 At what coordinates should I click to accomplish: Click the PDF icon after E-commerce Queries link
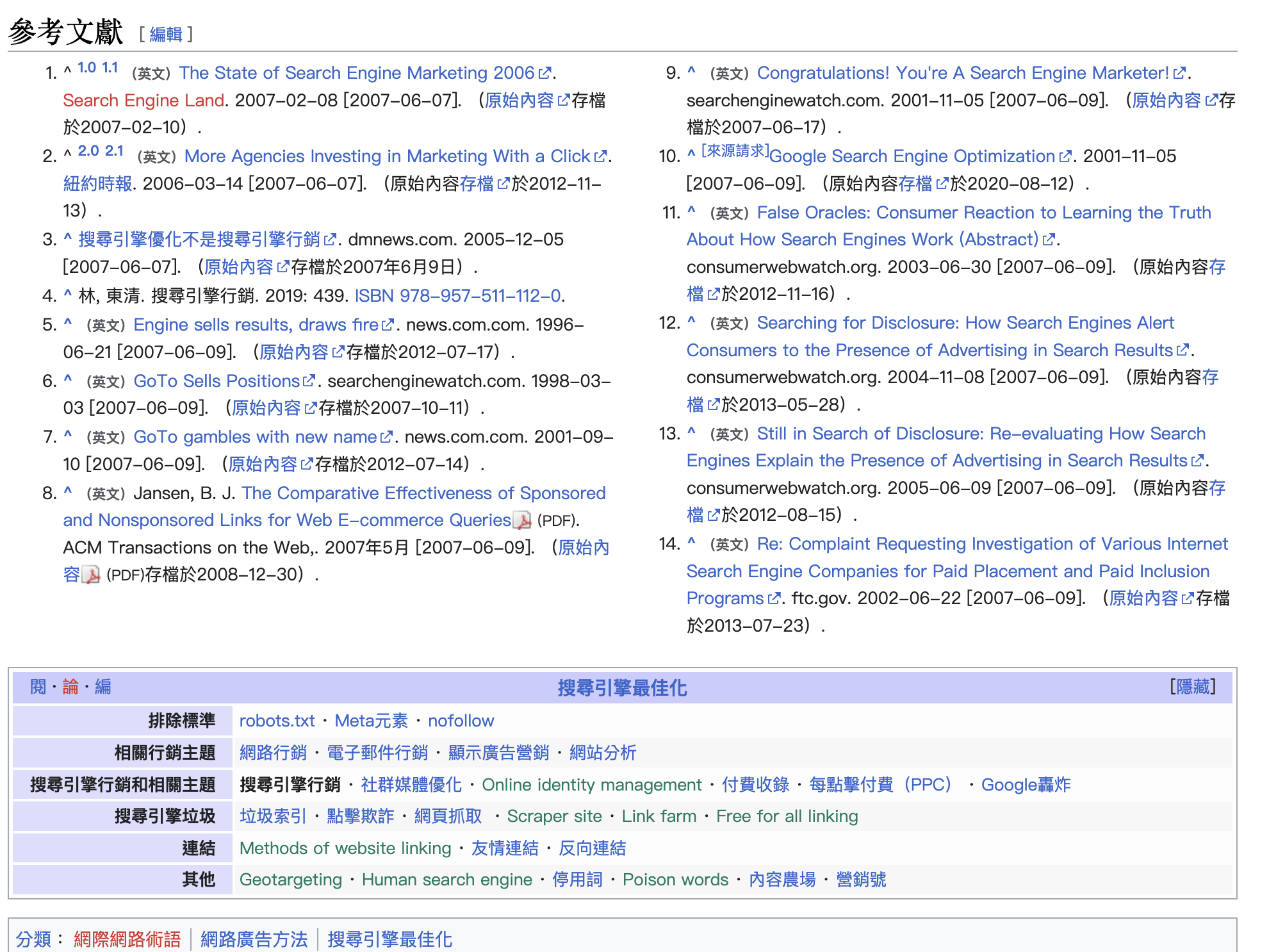tap(522, 520)
